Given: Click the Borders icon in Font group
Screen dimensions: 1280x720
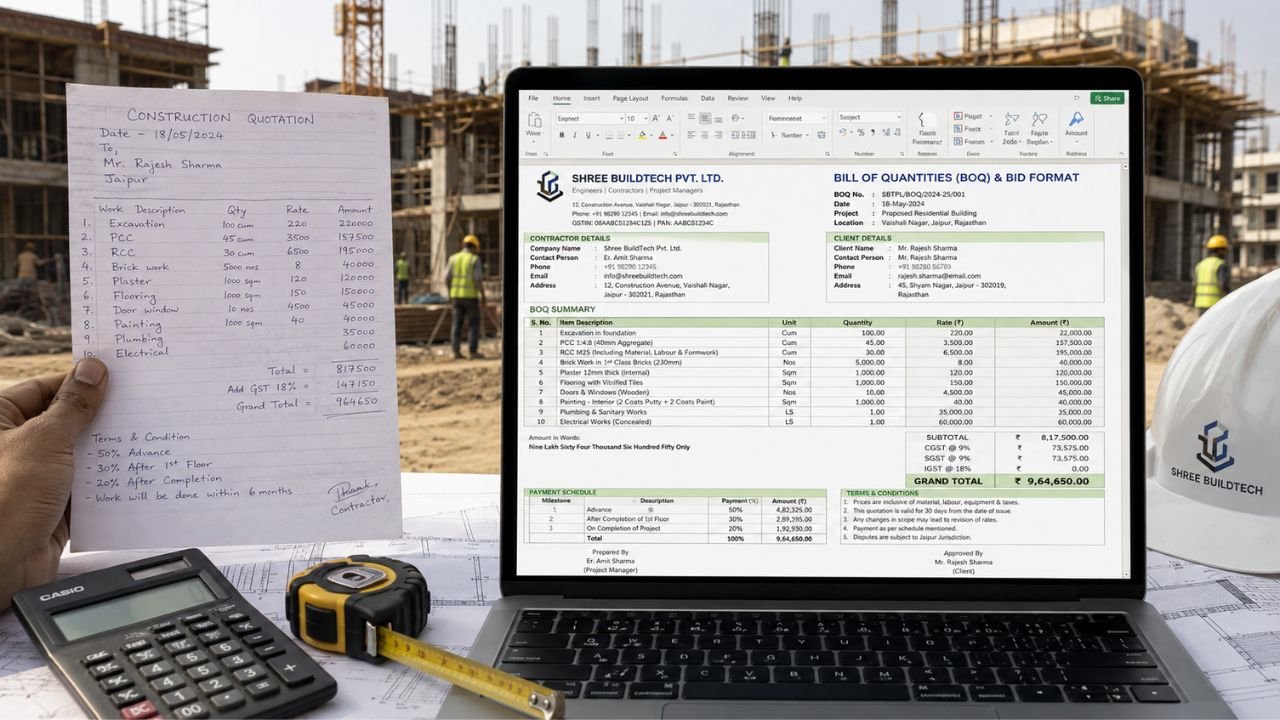Looking at the screenshot, I should click(609, 135).
